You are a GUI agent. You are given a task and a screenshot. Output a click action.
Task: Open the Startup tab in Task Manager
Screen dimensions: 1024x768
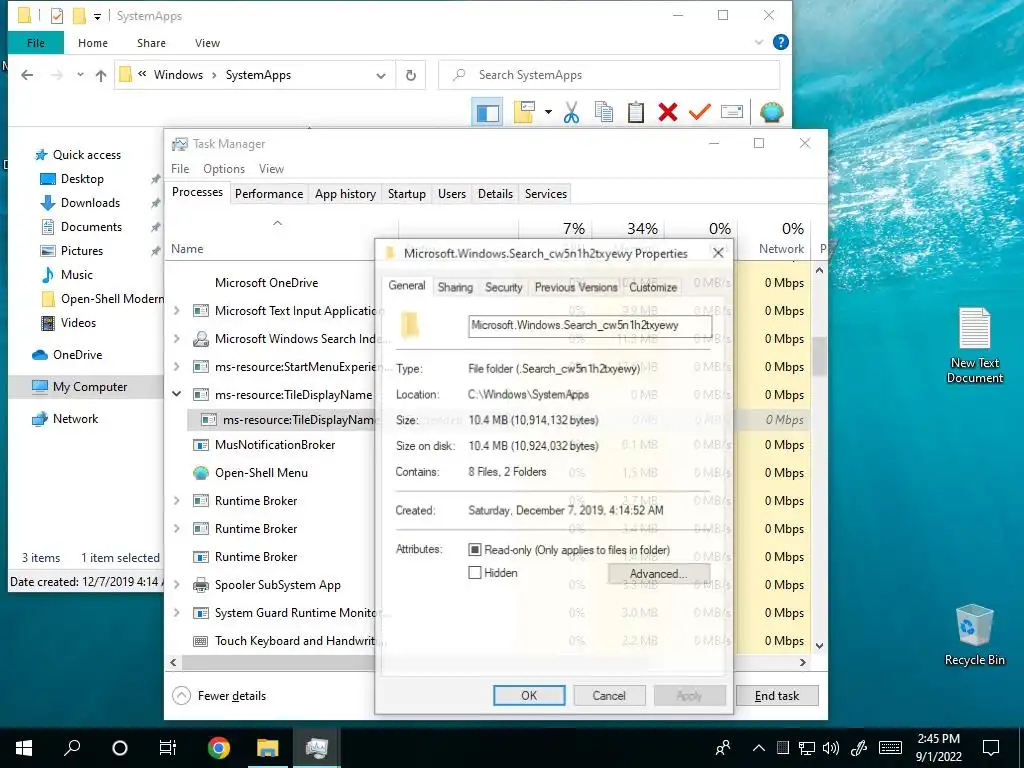[x=406, y=194]
